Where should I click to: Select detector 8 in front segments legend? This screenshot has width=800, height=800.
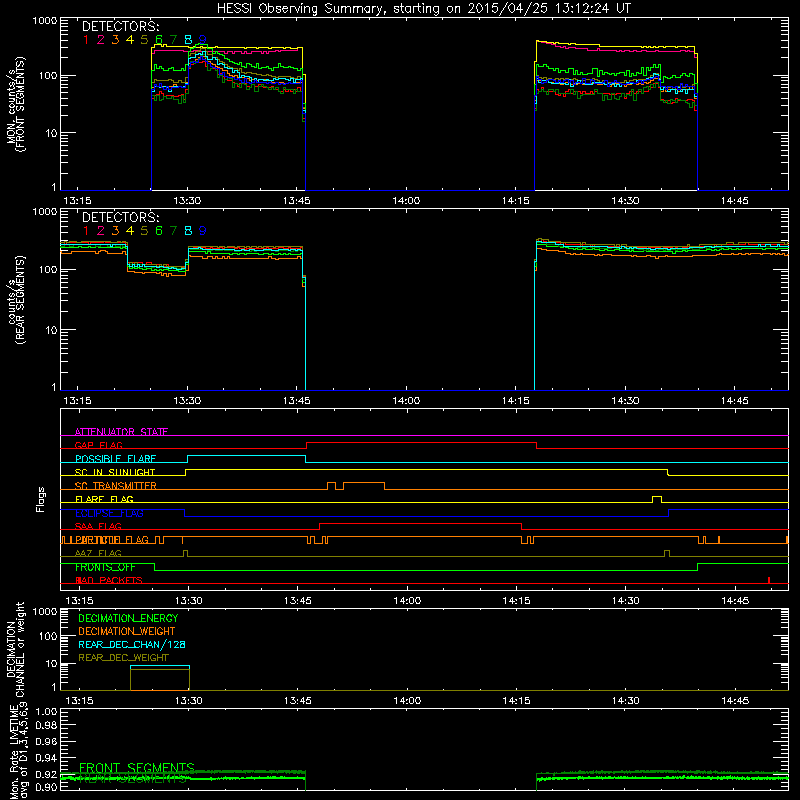click(188, 40)
